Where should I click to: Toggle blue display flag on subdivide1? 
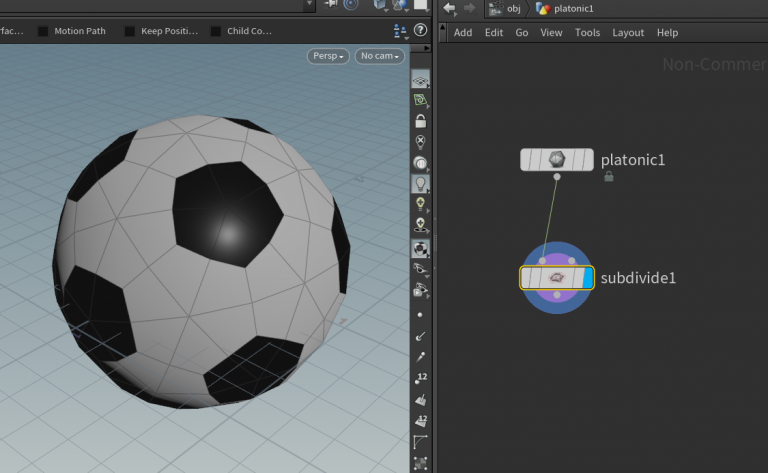pyautogui.click(x=588, y=278)
